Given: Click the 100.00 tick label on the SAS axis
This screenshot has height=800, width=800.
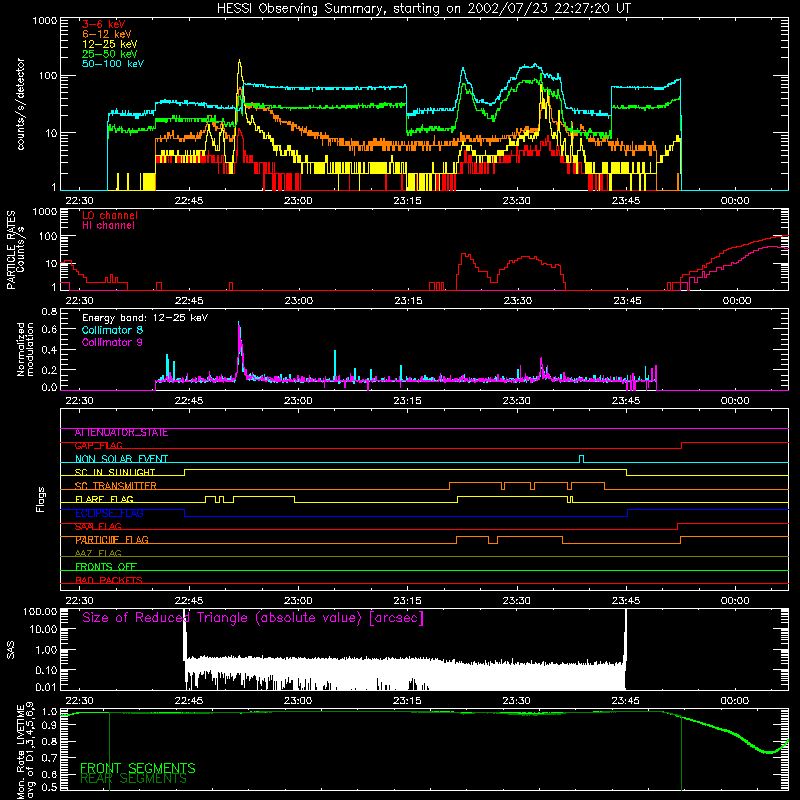Looking at the screenshot, I should tap(40, 611).
